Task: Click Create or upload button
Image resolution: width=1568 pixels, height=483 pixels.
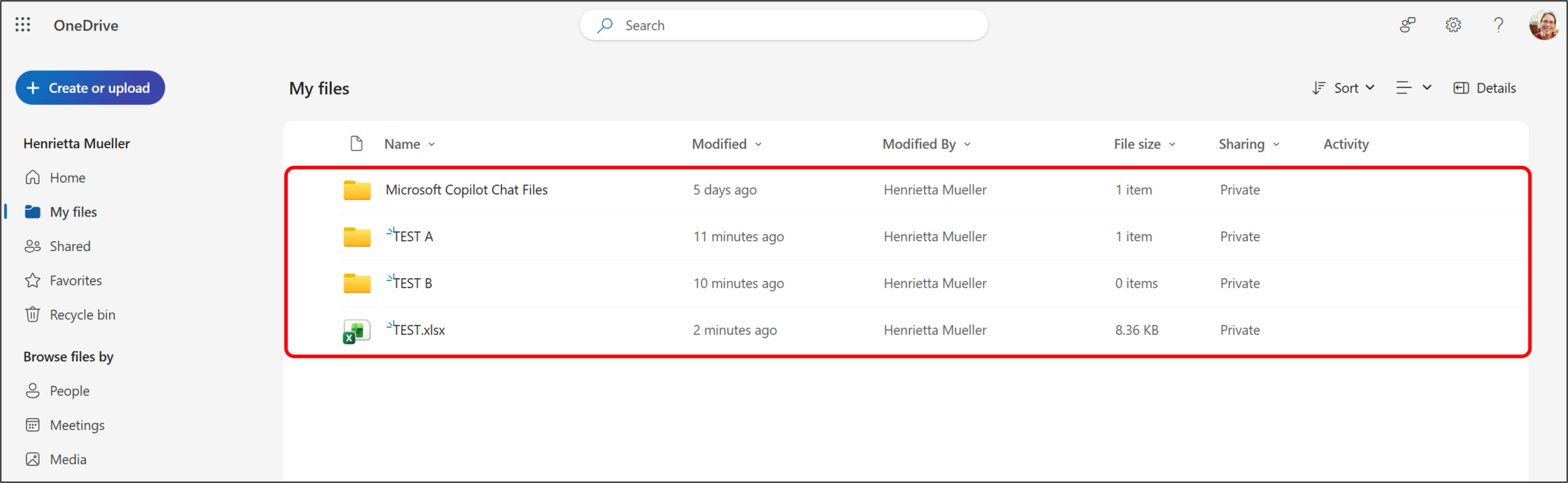Action: (90, 88)
